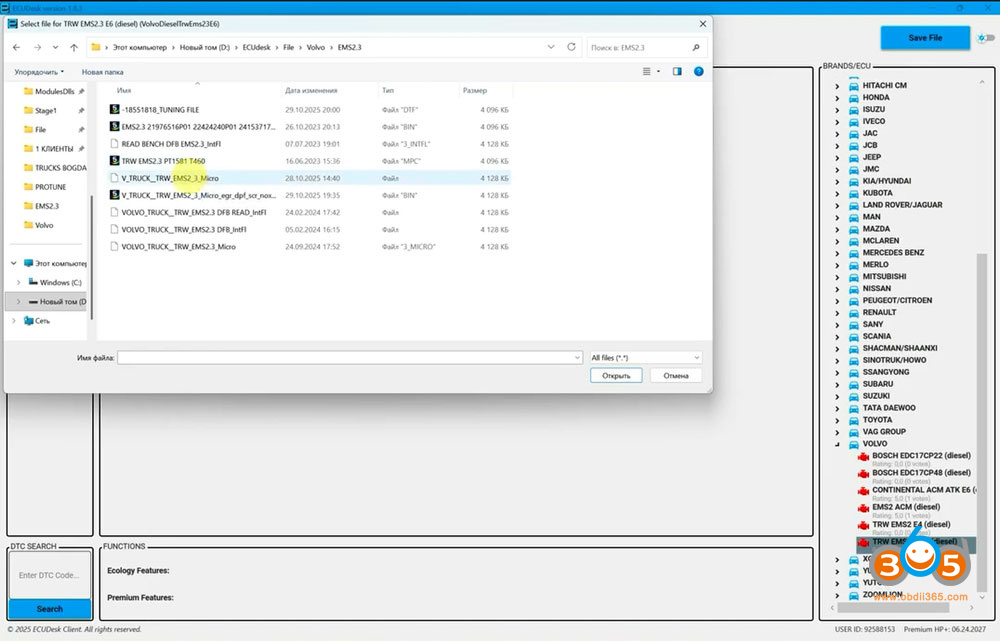Screen dimensions: 1000x641
Task: Open the help icon in file dialog toolbar
Action: [698, 71]
